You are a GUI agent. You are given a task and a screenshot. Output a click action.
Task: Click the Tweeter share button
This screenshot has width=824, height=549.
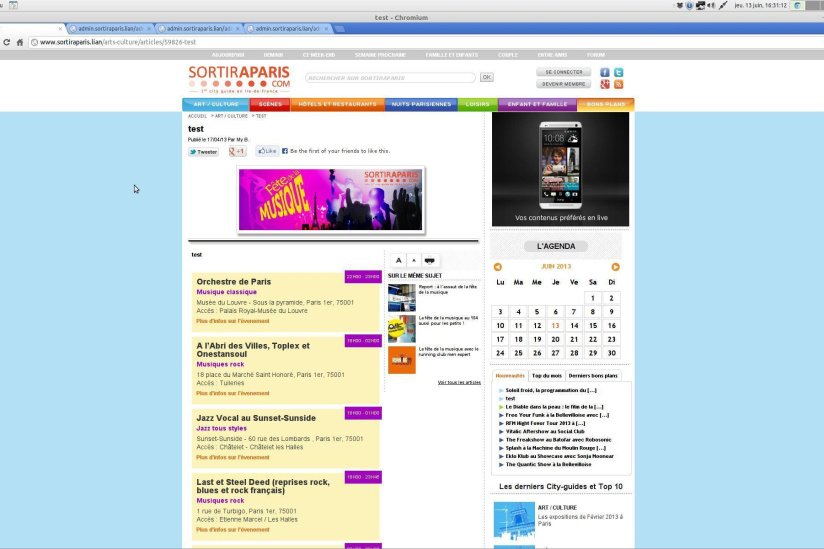pos(203,152)
